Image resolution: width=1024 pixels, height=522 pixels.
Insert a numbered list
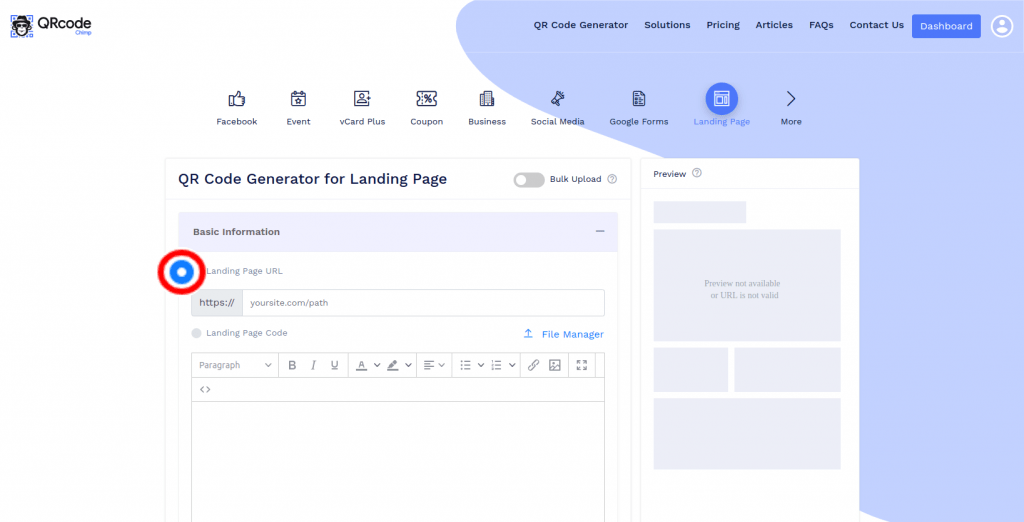(496, 365)
